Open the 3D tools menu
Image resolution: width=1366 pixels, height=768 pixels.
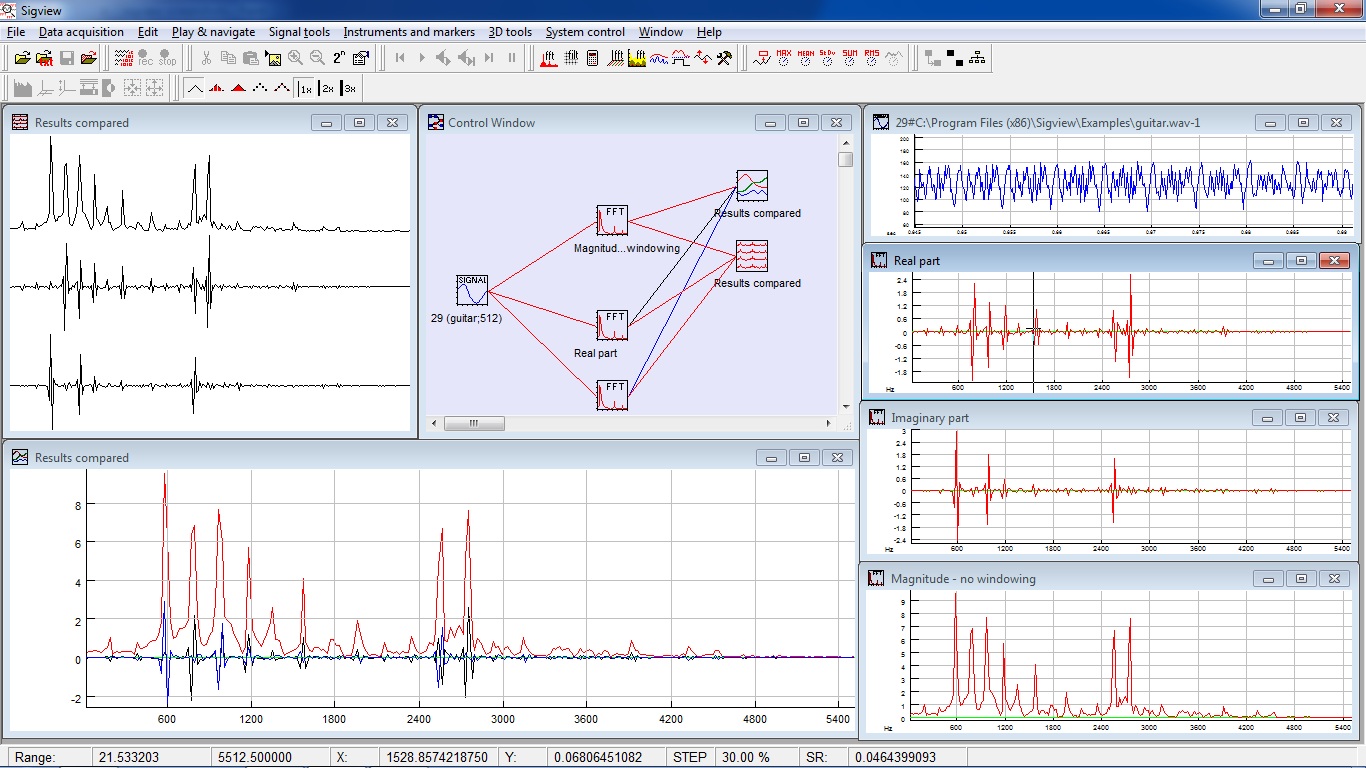click(510, 32)
